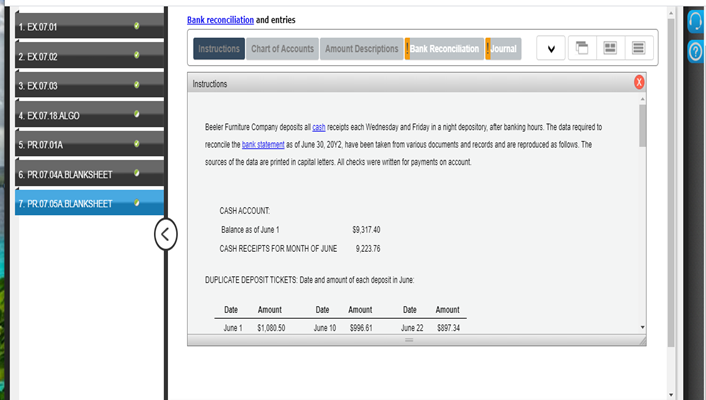Screen dimensions: 706x400
Task: Open the Amount Descriptions tab
Action: [x=362, y=49]
